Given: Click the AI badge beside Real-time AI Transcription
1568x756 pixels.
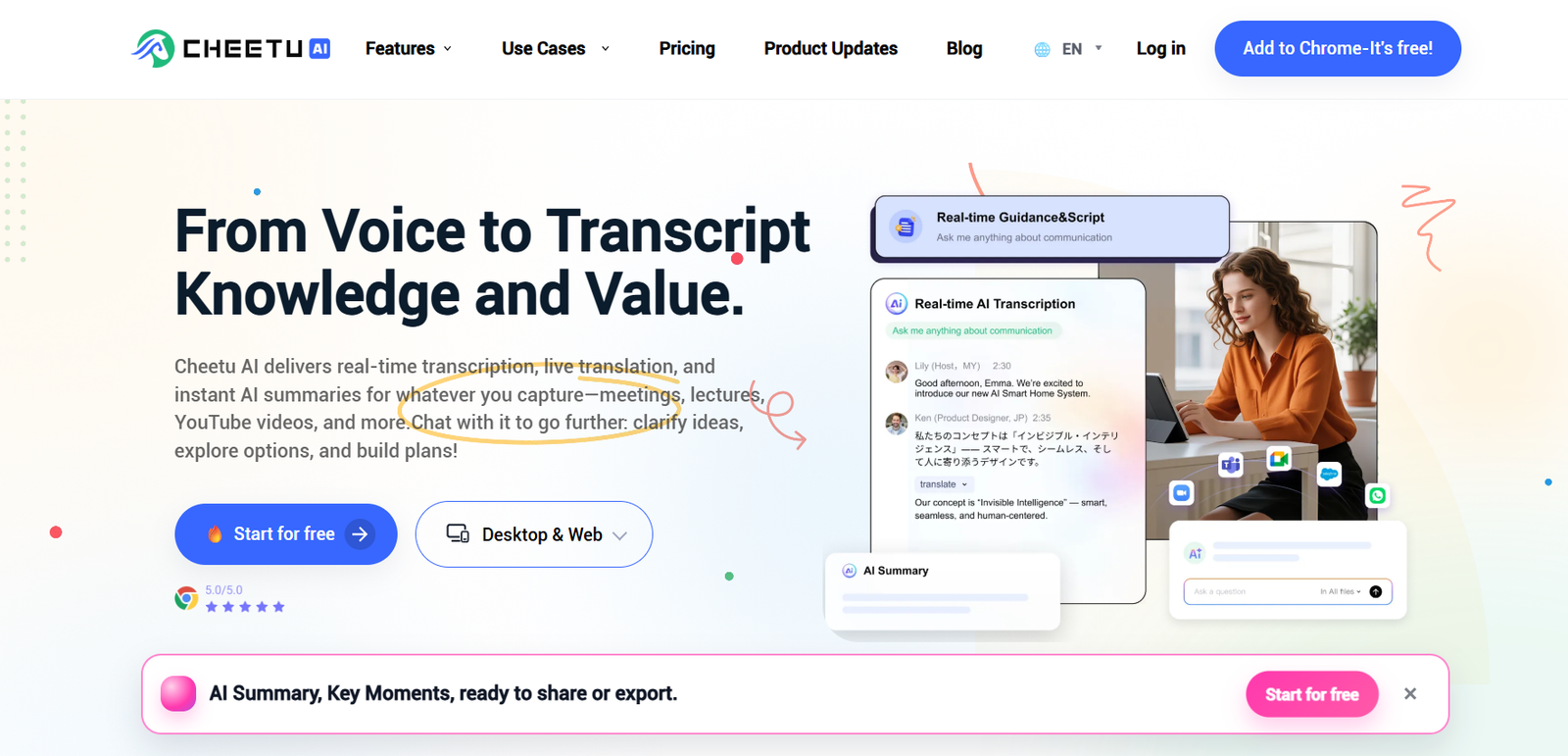Looking at the screenshot, I should (896, 304).
